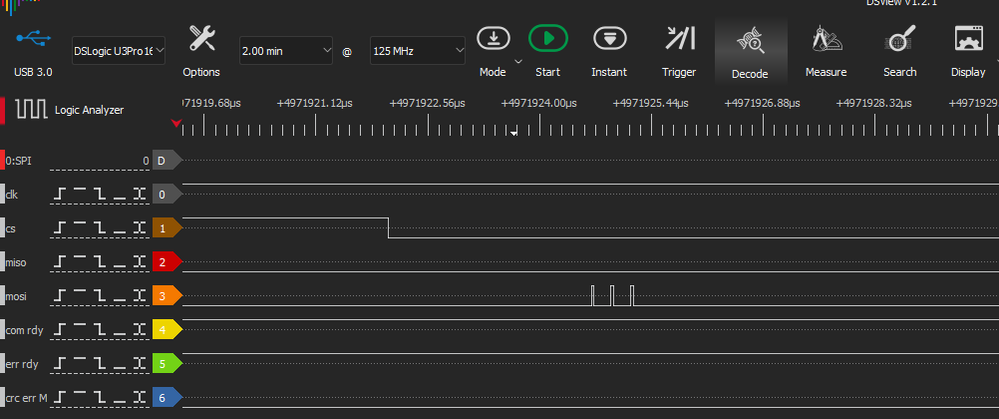Viewport: 999px width, 419px height.
Task: Click the brown cs channel 1 tag
Action: point(167,227)
